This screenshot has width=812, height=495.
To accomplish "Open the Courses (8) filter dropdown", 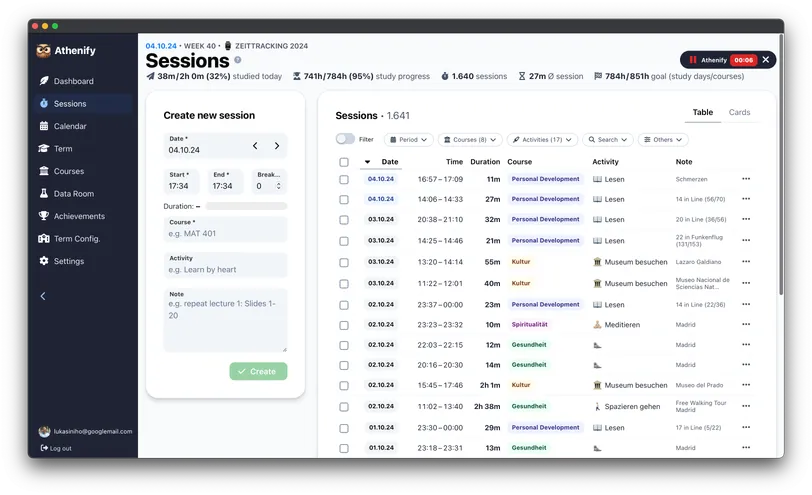I will pyautogui.click(x=469, y=140).
